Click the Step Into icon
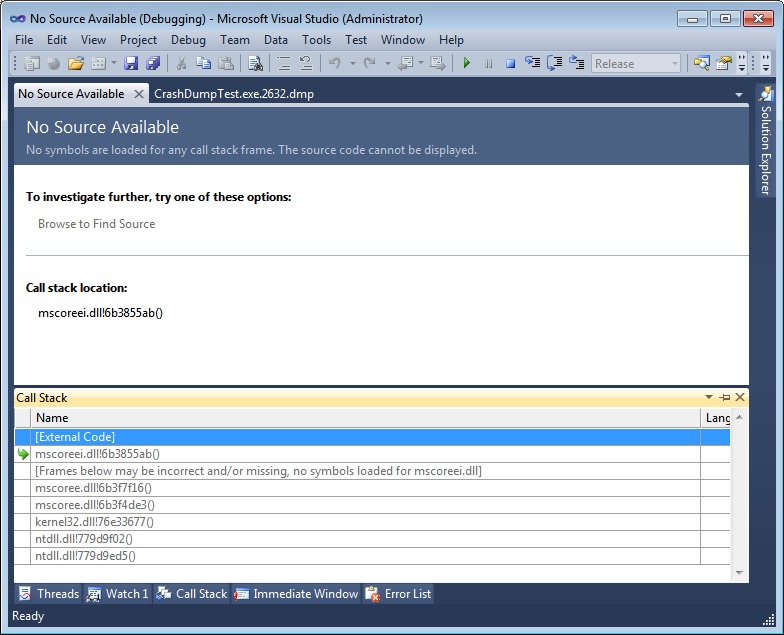Viewport: 784px width, 635px height. 532,63
